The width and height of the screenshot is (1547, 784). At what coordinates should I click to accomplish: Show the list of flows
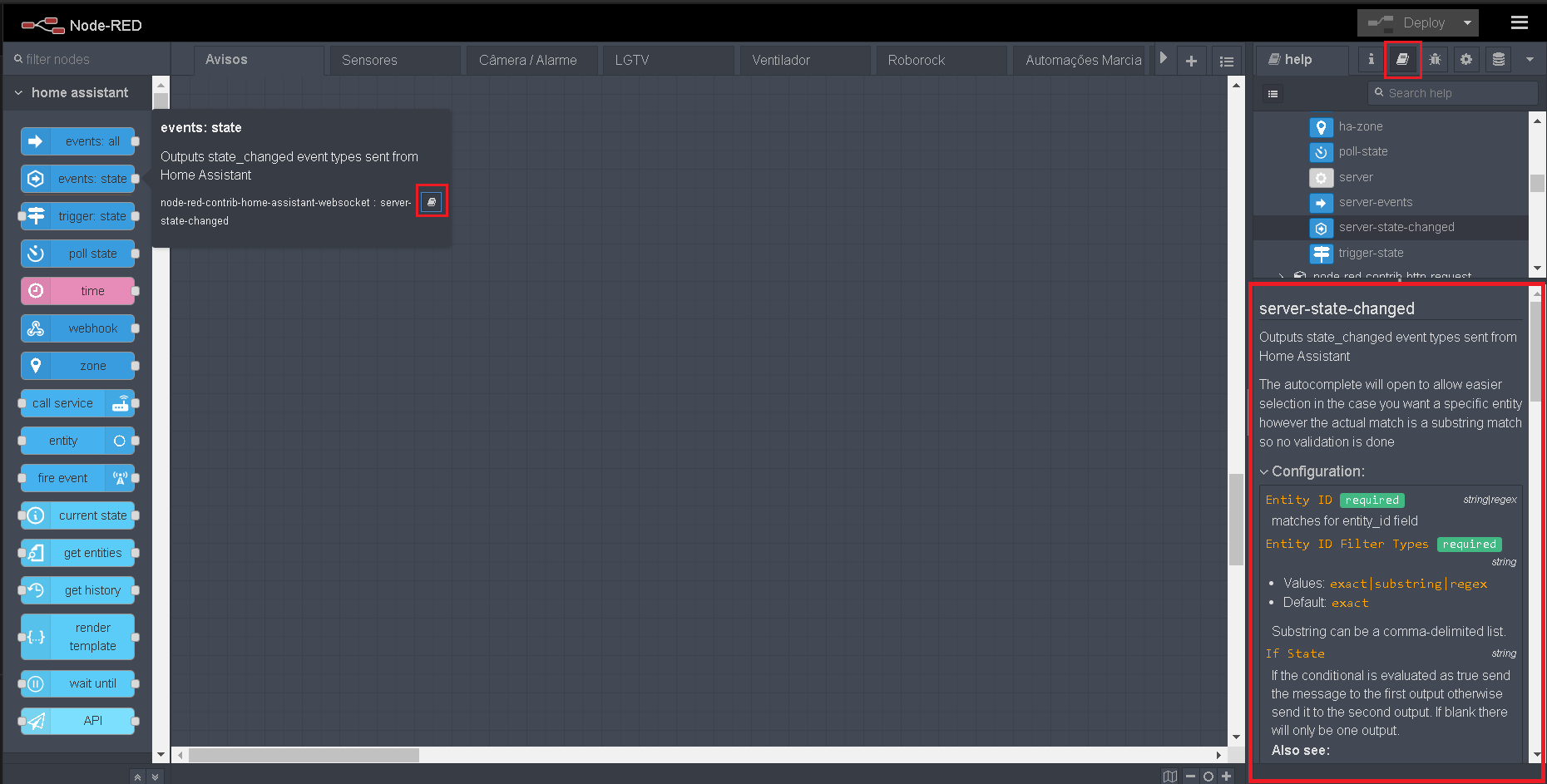click(1226, 61)
